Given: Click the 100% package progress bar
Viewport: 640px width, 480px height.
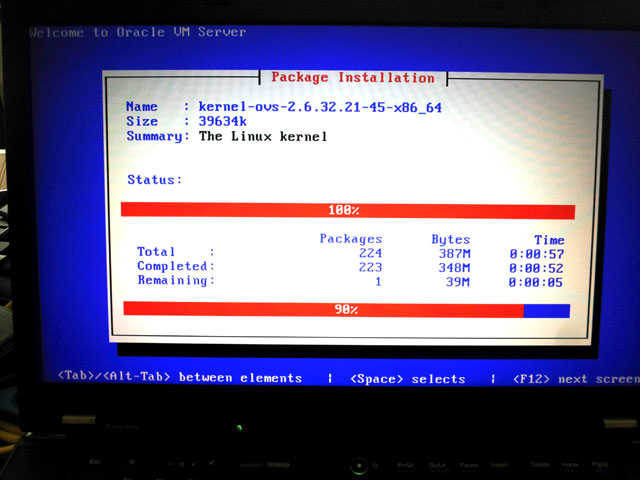Looking at the screenshot, I should (348, 211).
